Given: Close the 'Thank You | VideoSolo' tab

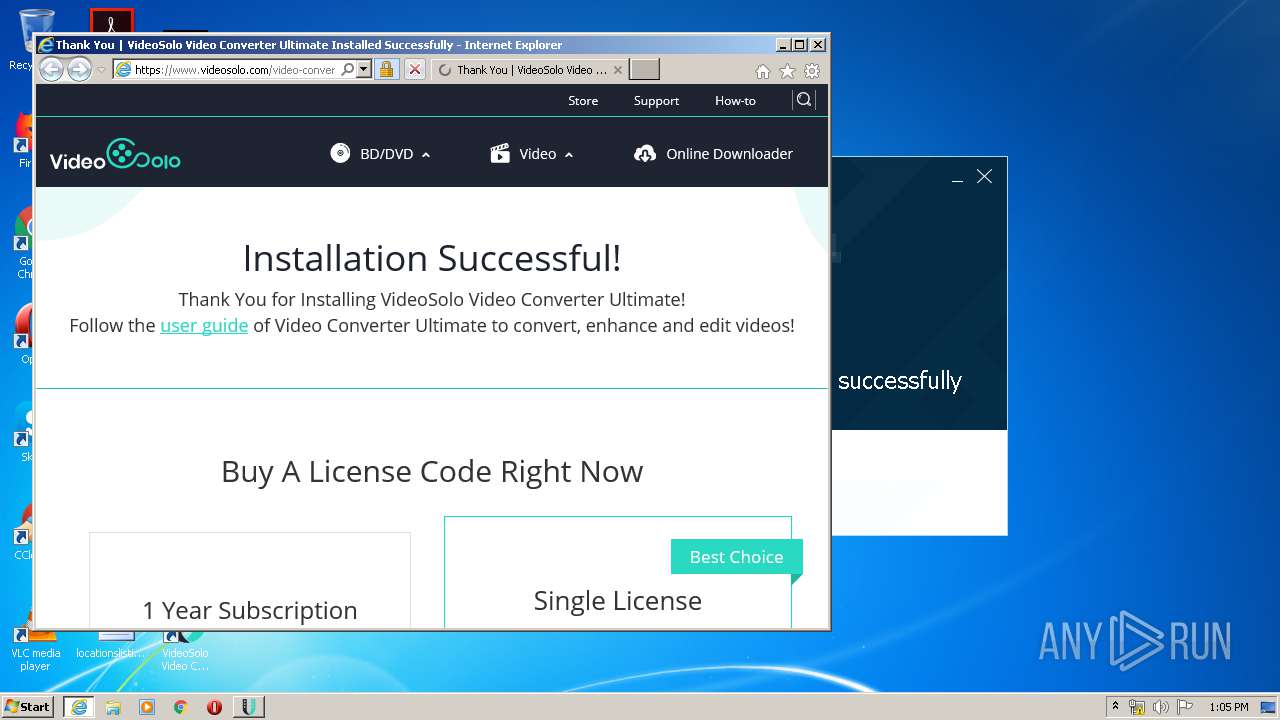Looking at the screenshot, I should [618, 70].
